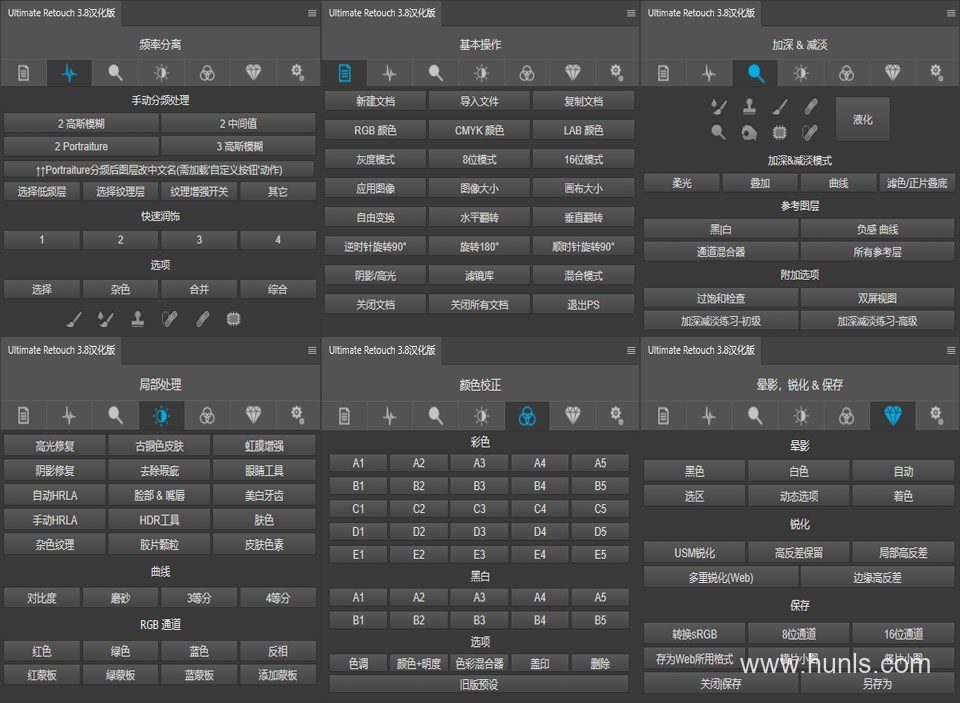Select the highlighted magnifier tab in 加深 & 减淡 panel
960x703 pixels.
755,73
